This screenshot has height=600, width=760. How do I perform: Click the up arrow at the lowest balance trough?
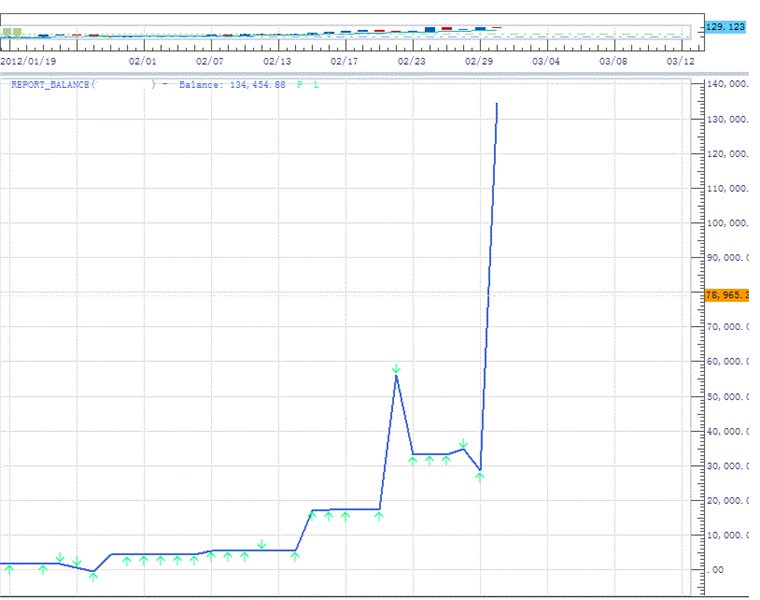coord(93,576)
